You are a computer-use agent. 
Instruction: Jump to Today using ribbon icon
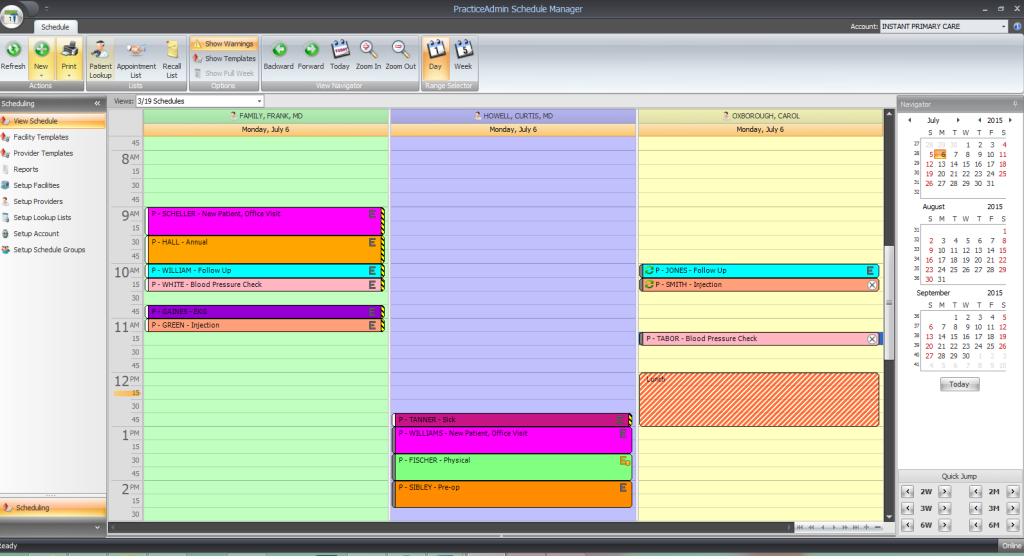340,50
